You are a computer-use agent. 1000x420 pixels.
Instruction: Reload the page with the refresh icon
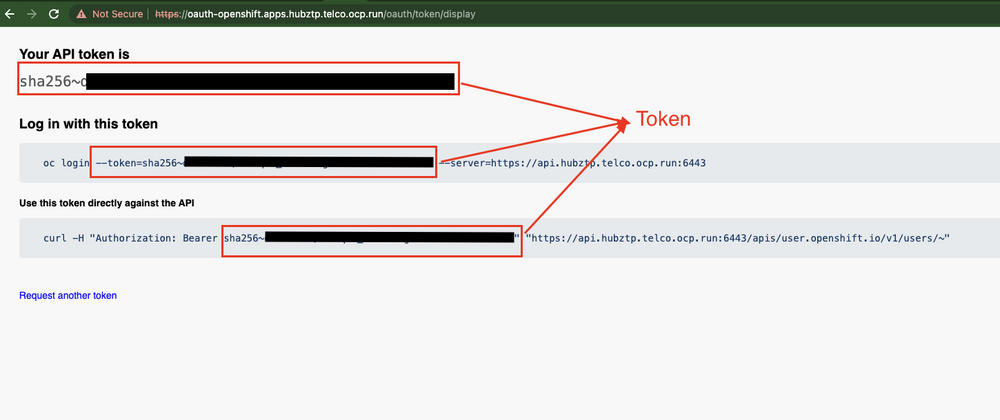coord(53,15)
